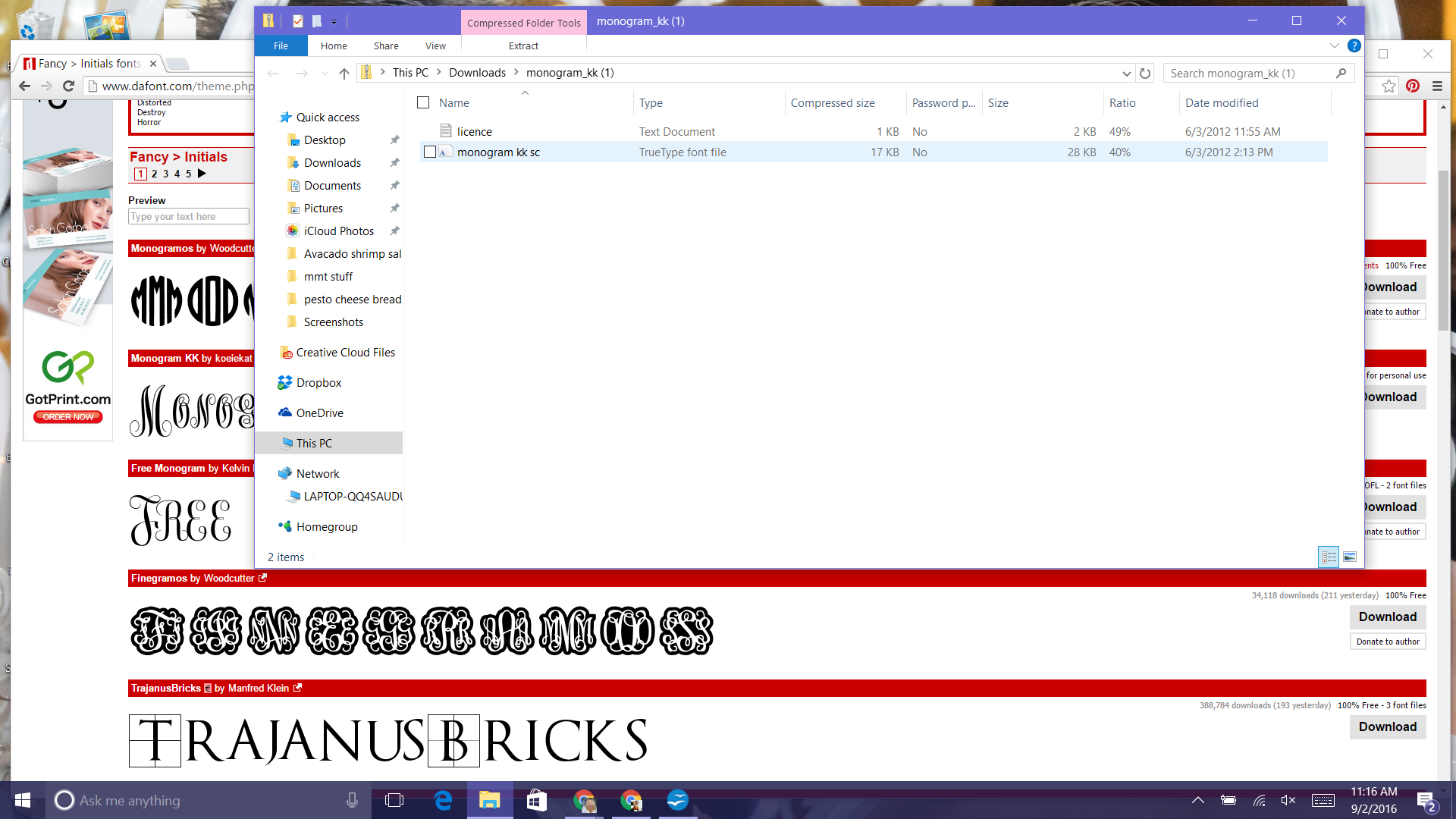Open Desktop folder in navigation pane
1456x819 pixels.
[325, 140]
